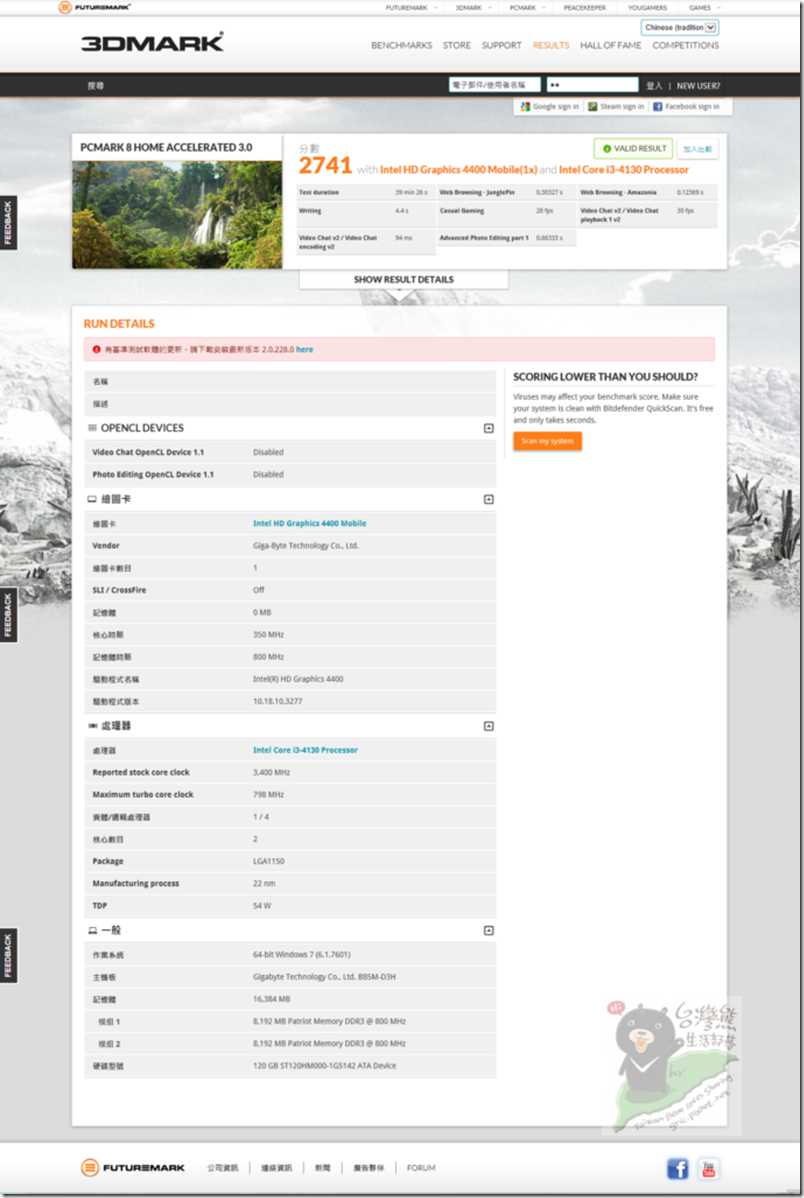Click the footer YouTube icon

click(x=708, y=1168)
